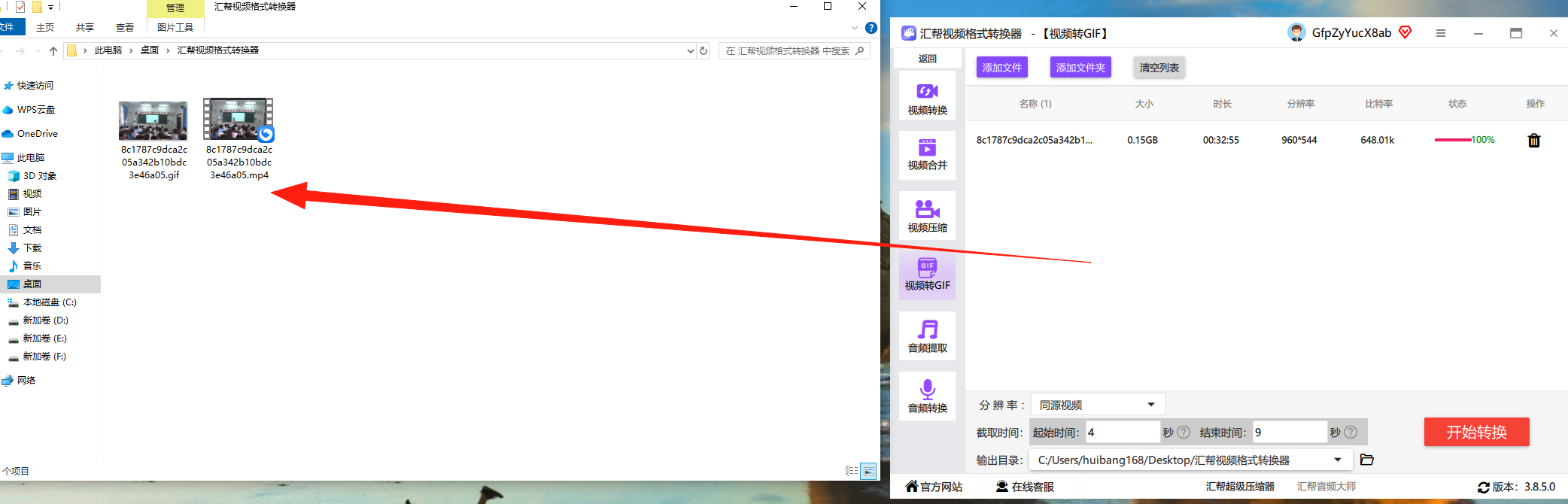1568x504 pixels.
Task: Click the 起始时间 input field
Action: tap(1123, 433)
